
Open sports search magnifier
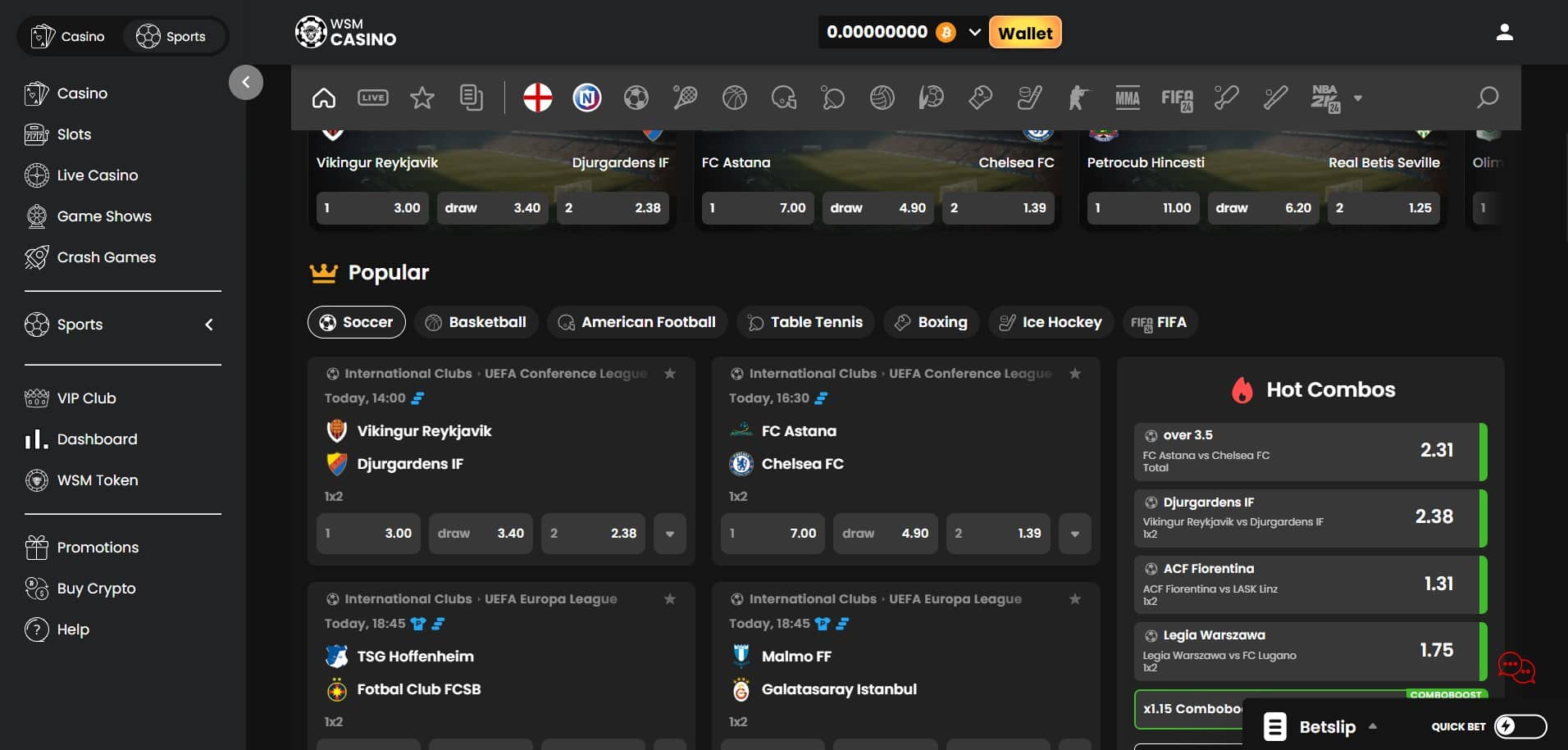click(1488, 98)
